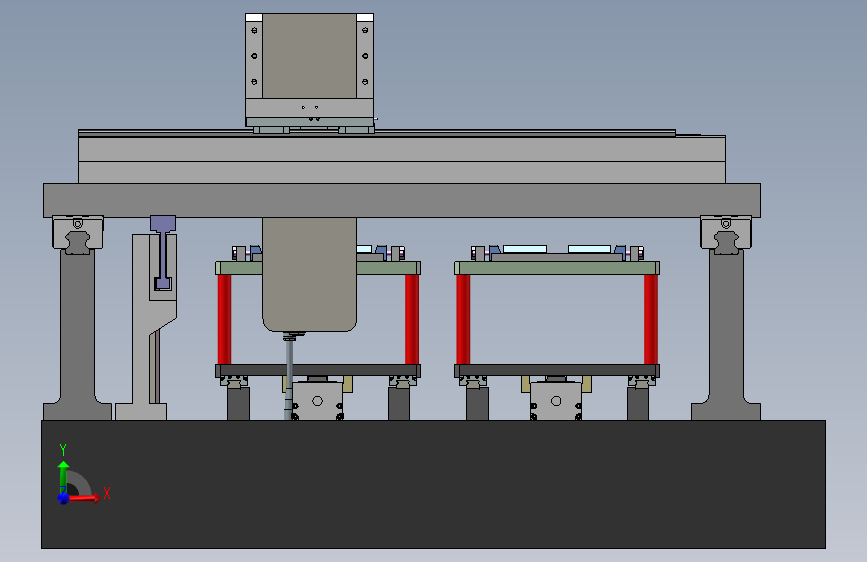Pick the guide block atop the left column
The width and height of the screenshot is (867, 562).
pyautogui.click(x=78, y=234)
